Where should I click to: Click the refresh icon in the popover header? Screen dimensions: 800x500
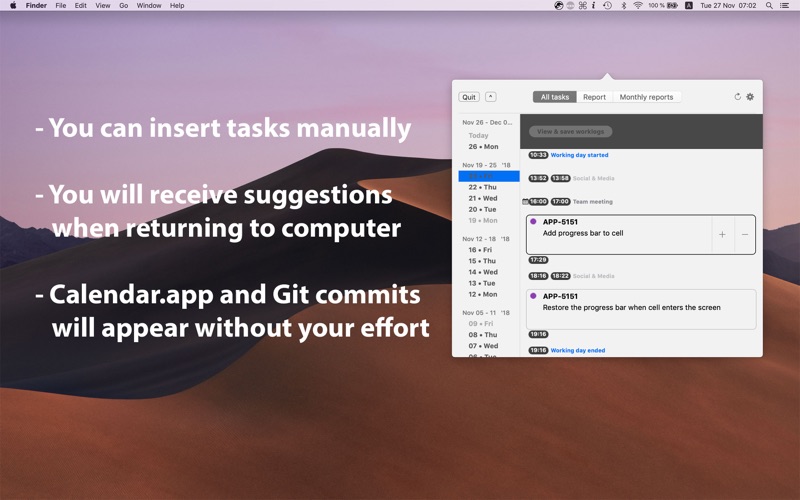(x=737, y=97)
